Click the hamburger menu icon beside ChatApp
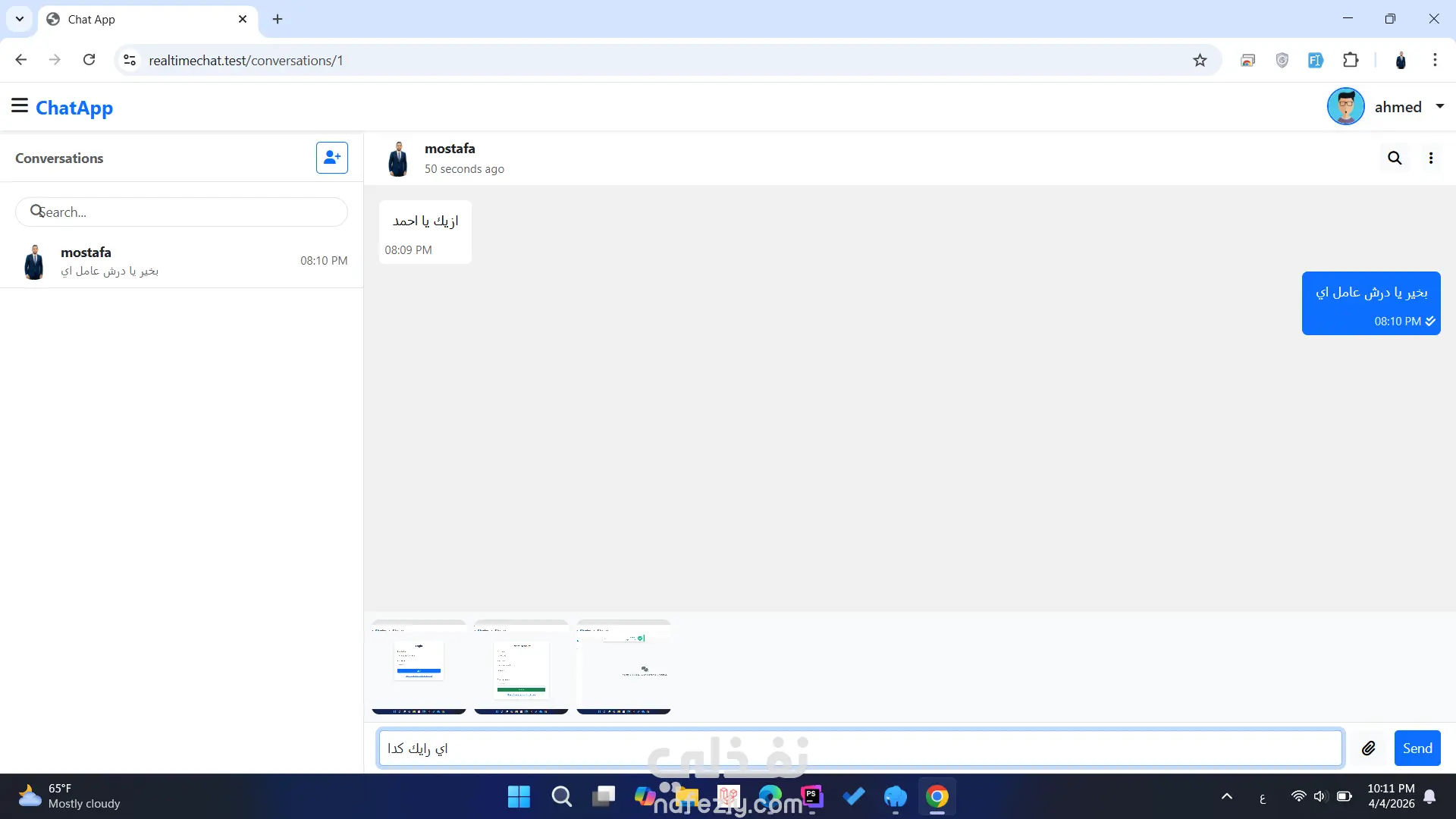Viewport: 1456px width, 819px height. click(x=20, y=105)
